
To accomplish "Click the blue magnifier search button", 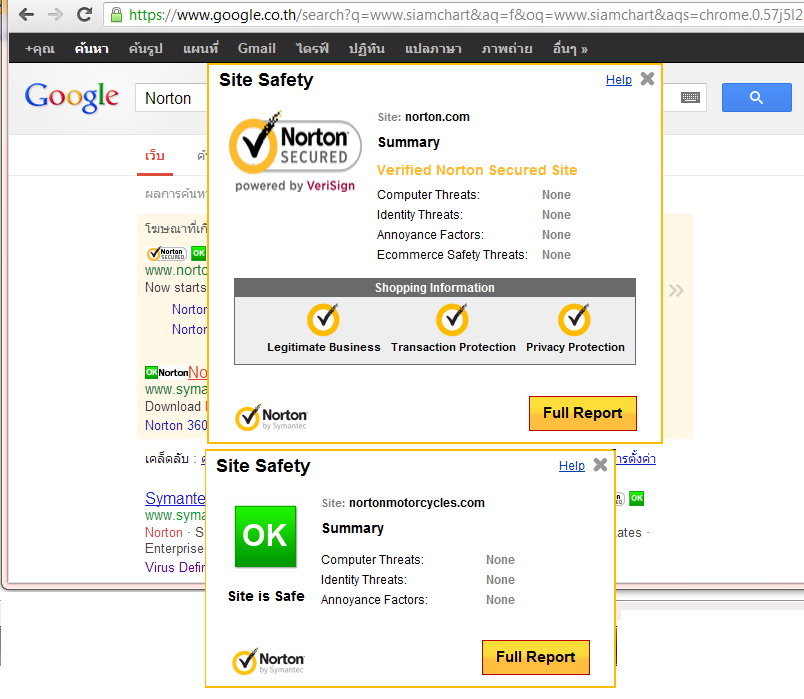I will (x=756, y=97).
